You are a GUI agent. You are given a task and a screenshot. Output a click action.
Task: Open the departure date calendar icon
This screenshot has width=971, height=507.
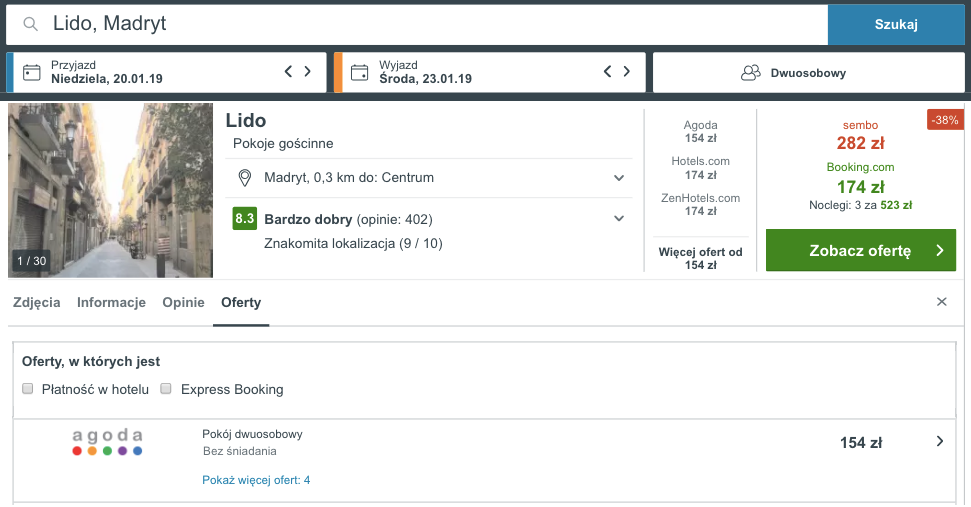[x=359, y=72]
